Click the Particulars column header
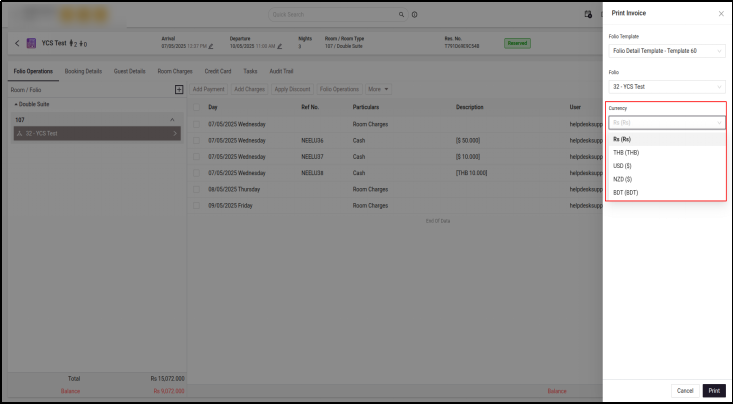The height and width of the screenshot is (404, 733). click(366, 107)
